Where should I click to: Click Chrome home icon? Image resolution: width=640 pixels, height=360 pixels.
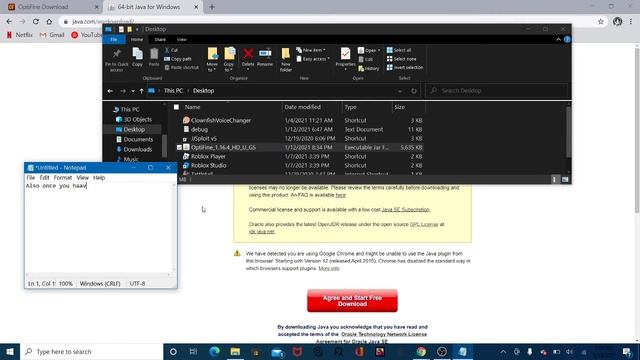tap(49, 22)
